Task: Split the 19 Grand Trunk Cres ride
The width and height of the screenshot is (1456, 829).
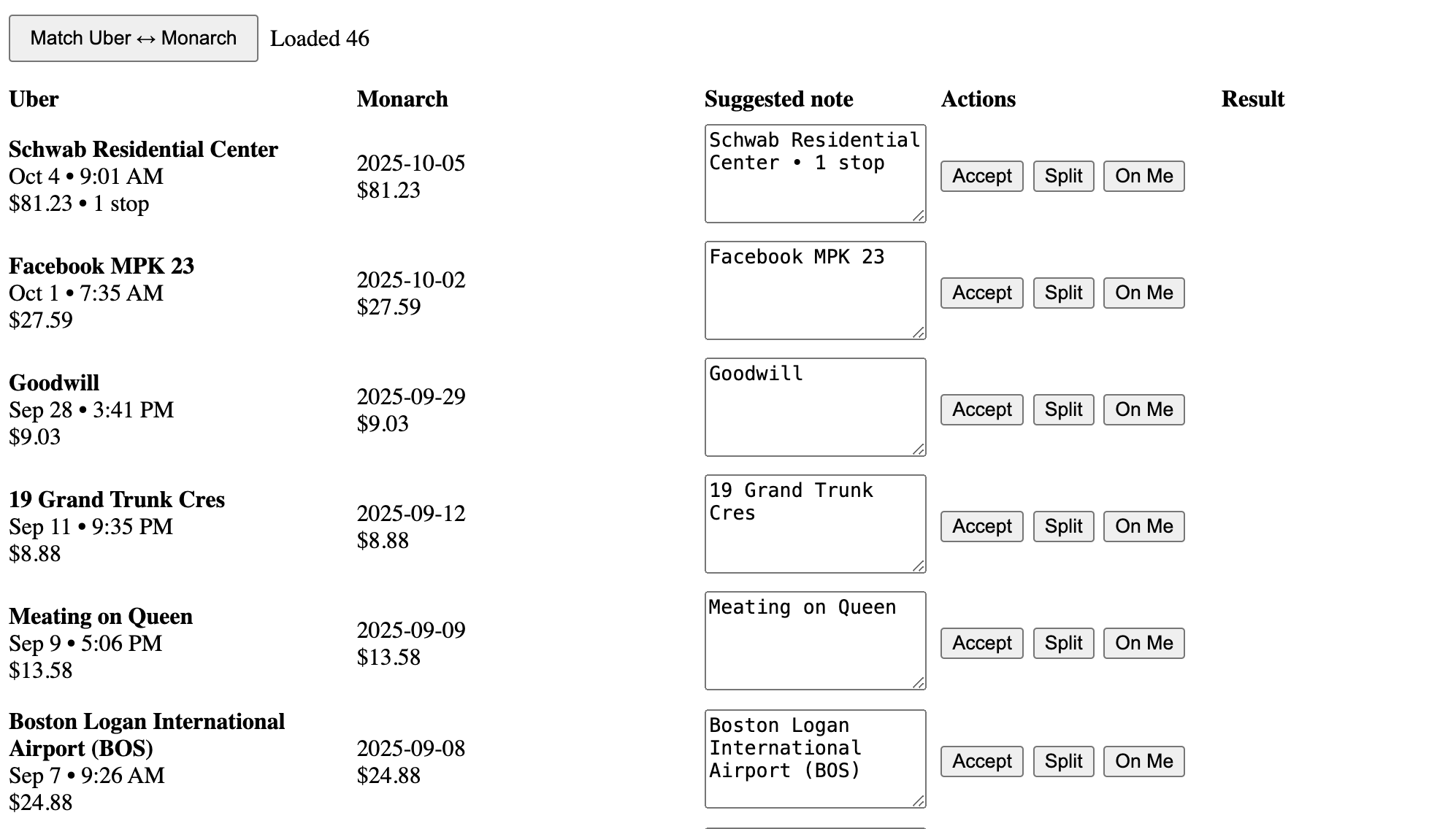Action: [x=1063, y=527]
